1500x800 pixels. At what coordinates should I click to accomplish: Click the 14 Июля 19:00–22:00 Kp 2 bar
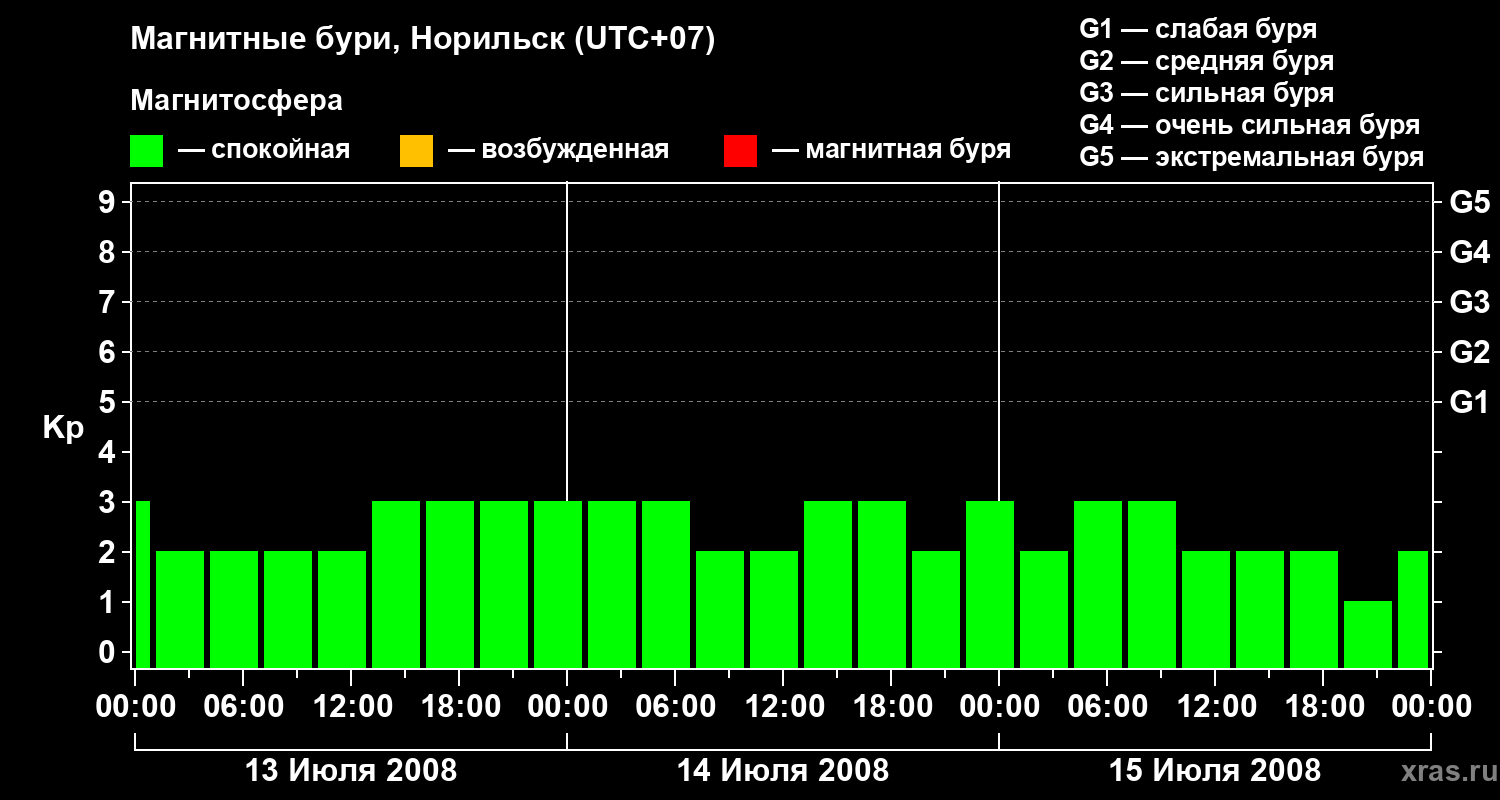(936, 609)
